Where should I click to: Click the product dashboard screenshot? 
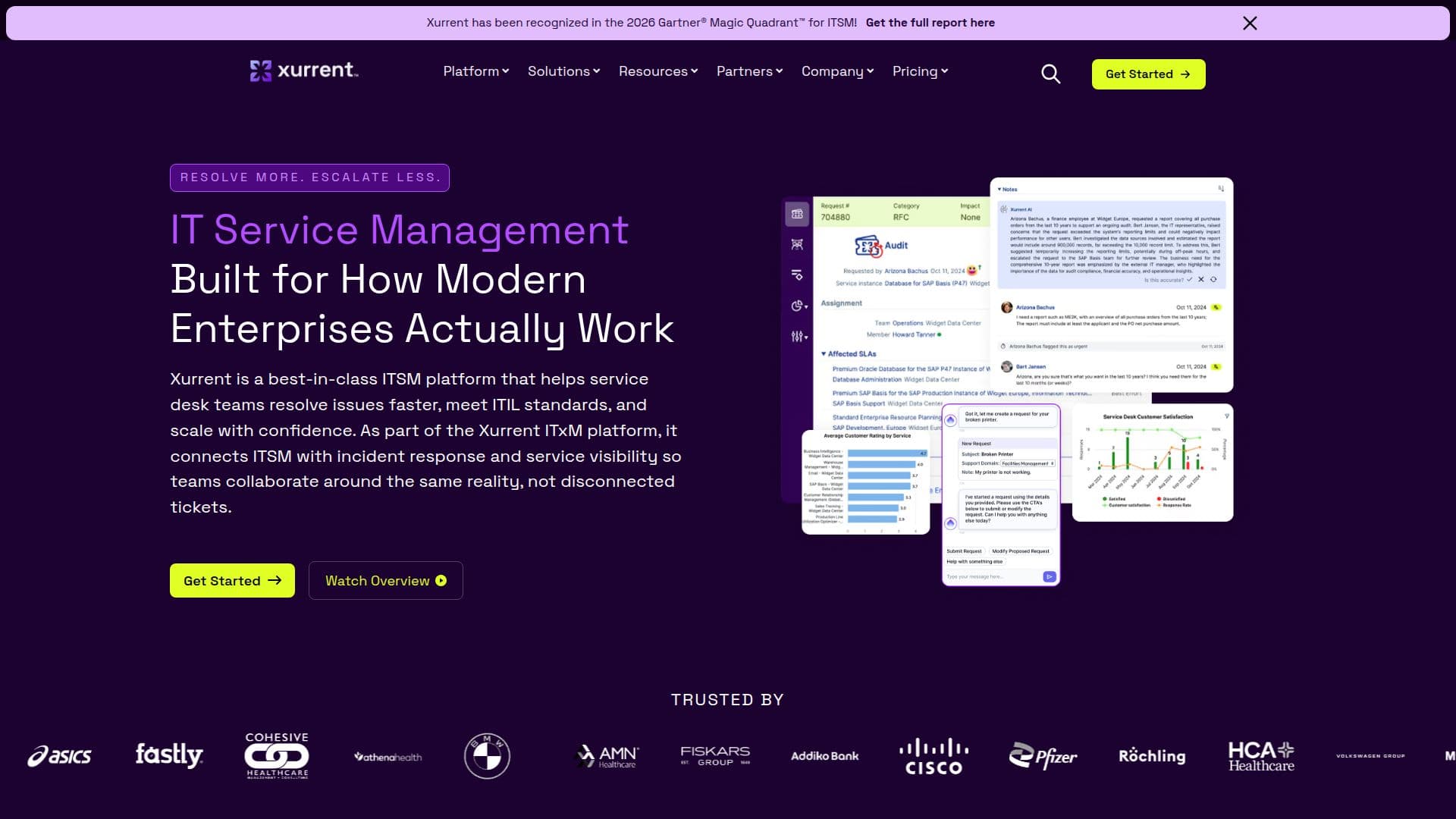(x=1007, y=381)
